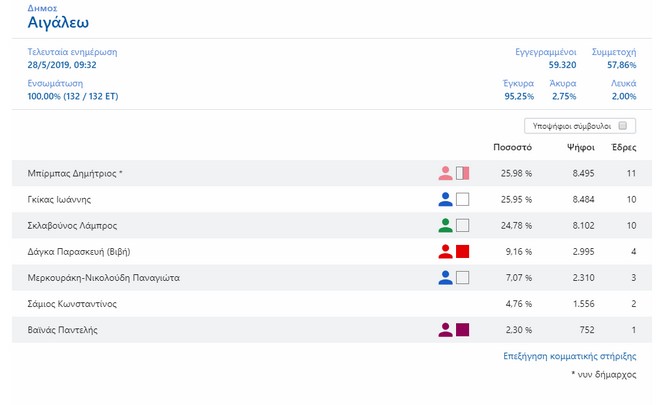Viewport: 660px width, 405px height.
Task: Click the purple party color square for Βαϊνάς
Action: tap(462, 329)
